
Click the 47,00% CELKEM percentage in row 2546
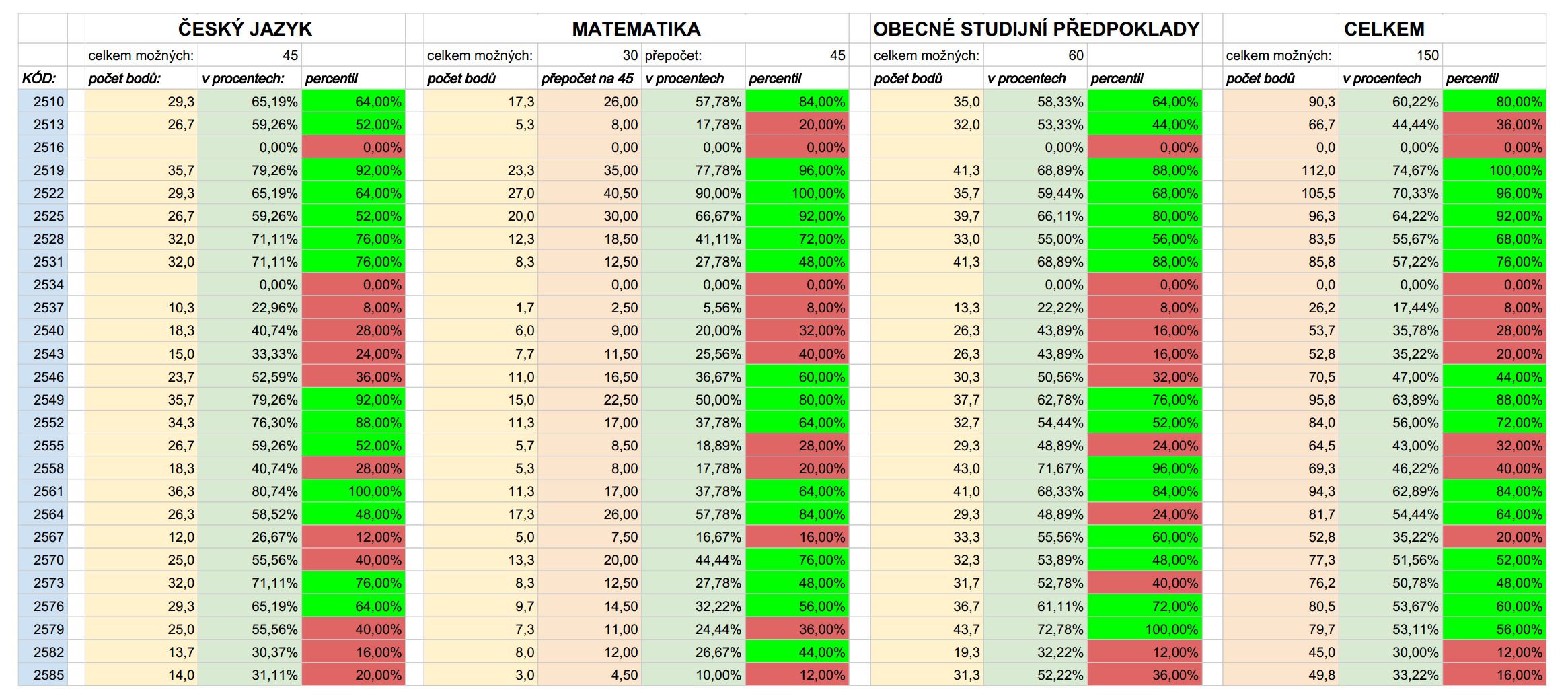tap(1390, 377)
